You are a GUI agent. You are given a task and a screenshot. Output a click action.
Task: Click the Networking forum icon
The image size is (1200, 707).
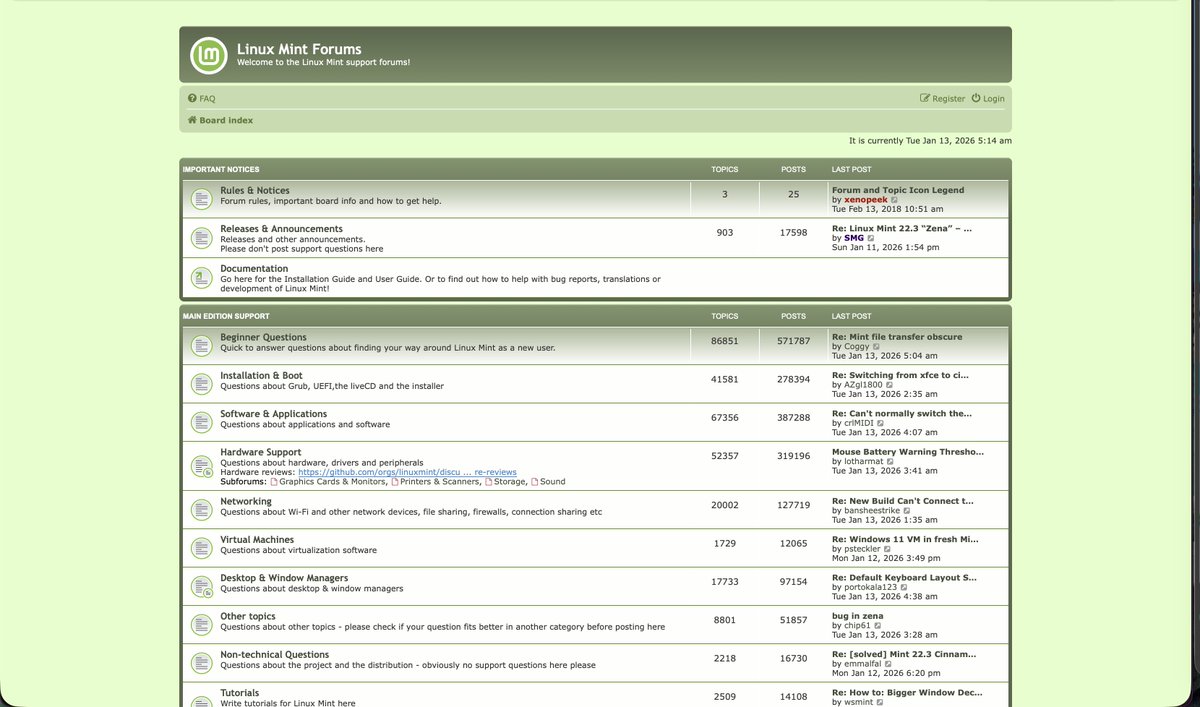tap(201, 510)
